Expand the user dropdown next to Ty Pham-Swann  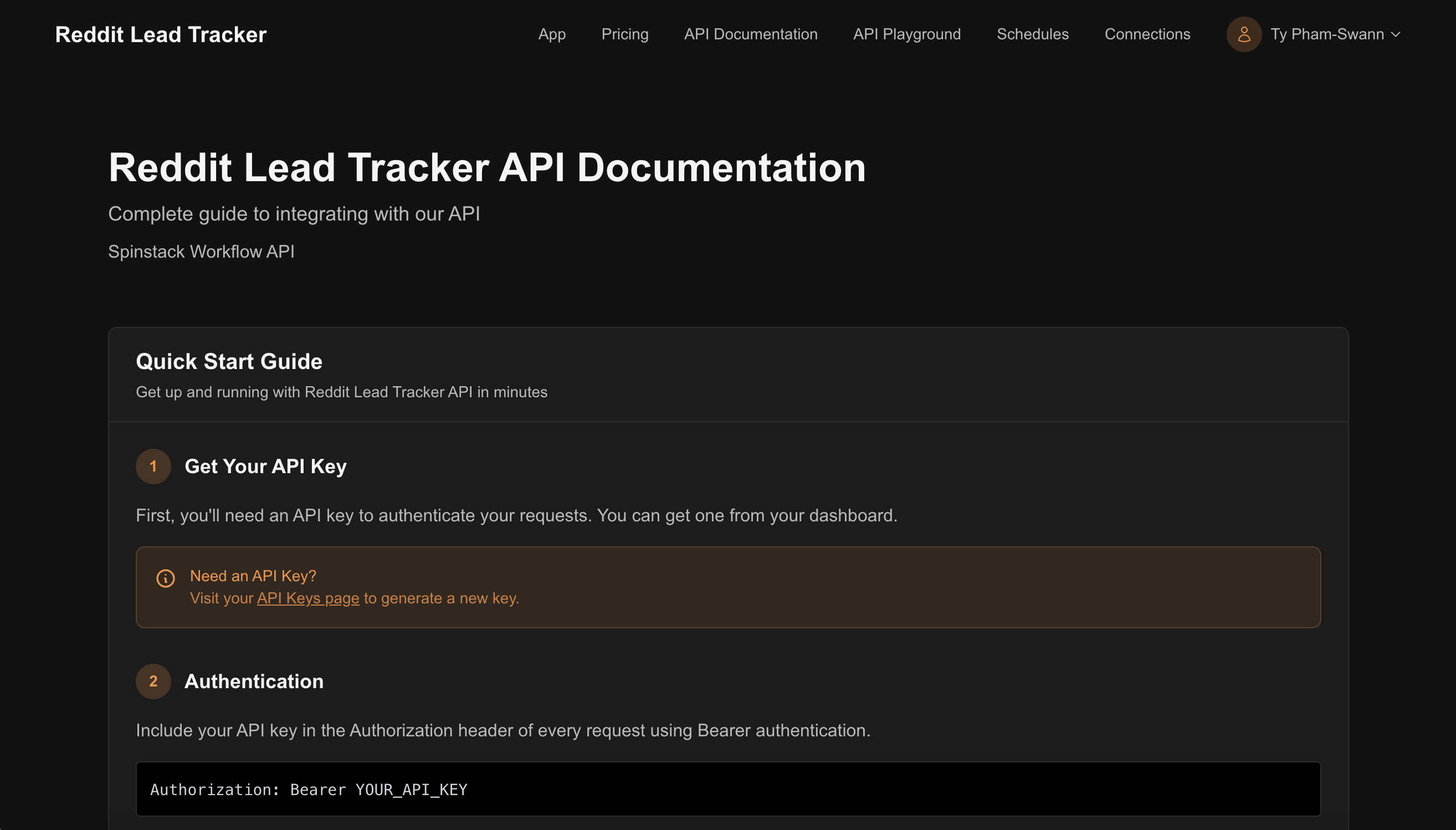[x=1395, y=34]
